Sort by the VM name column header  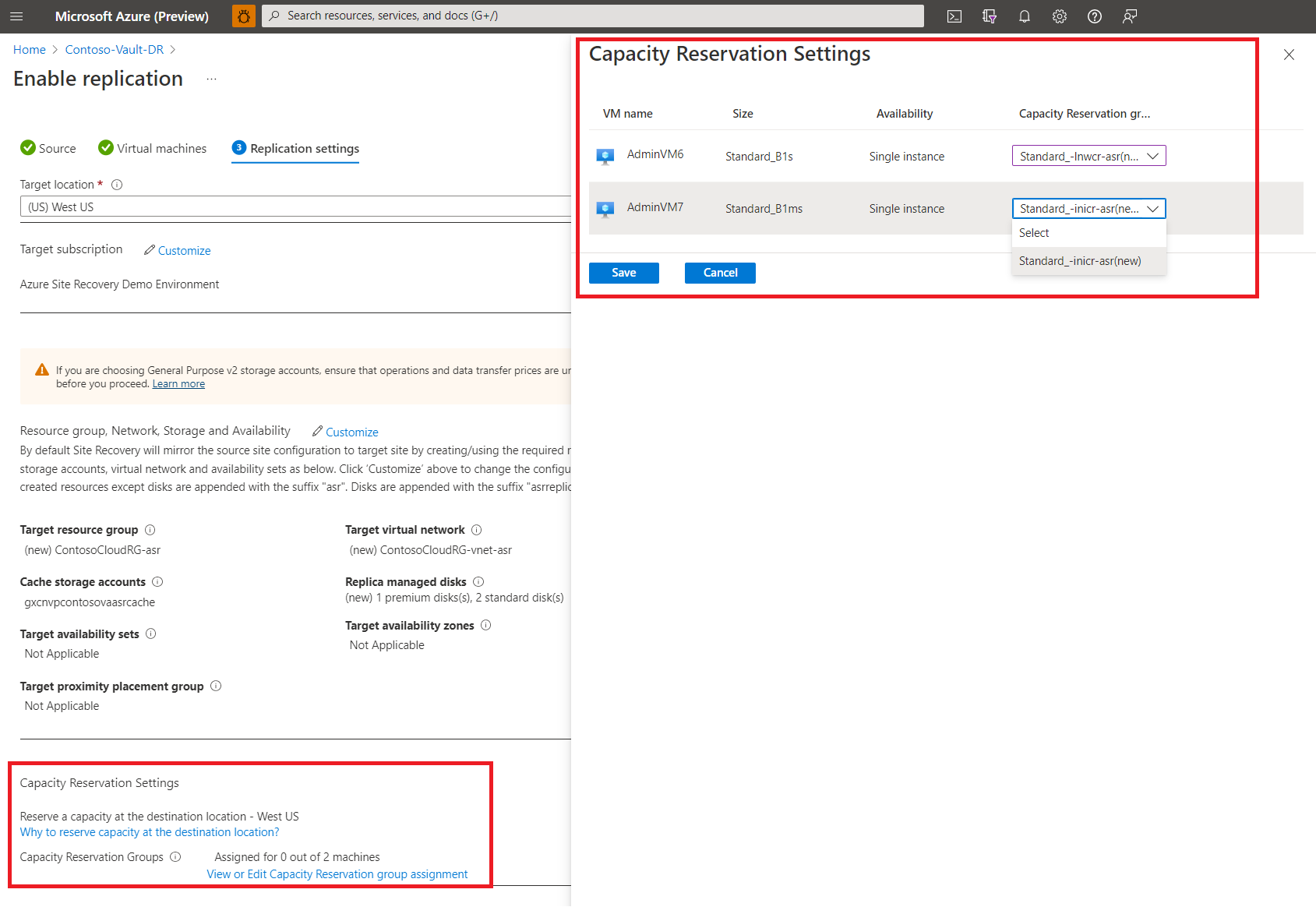click(x=628, y=114)
